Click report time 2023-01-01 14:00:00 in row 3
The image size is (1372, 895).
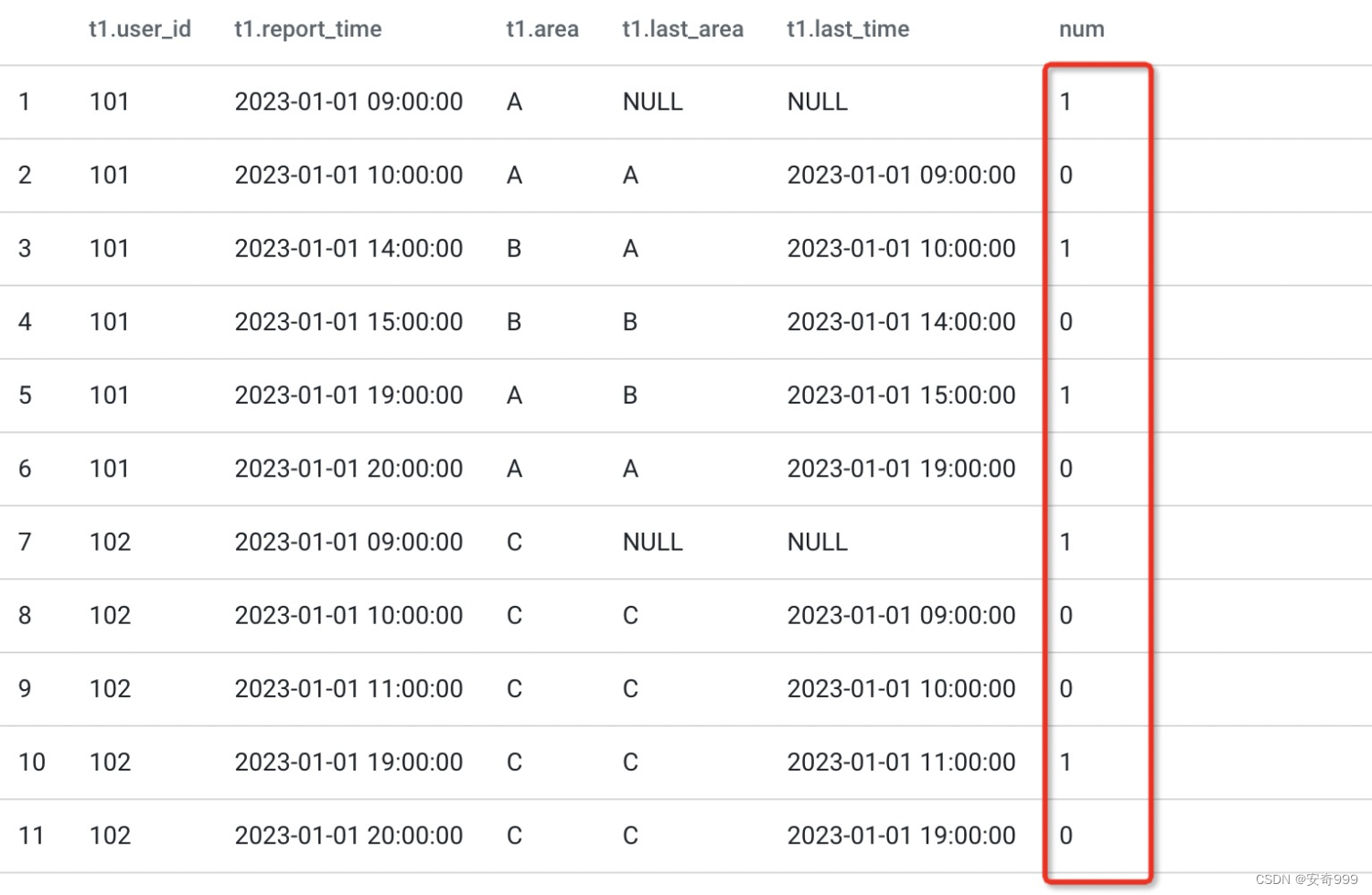[348, 248]
